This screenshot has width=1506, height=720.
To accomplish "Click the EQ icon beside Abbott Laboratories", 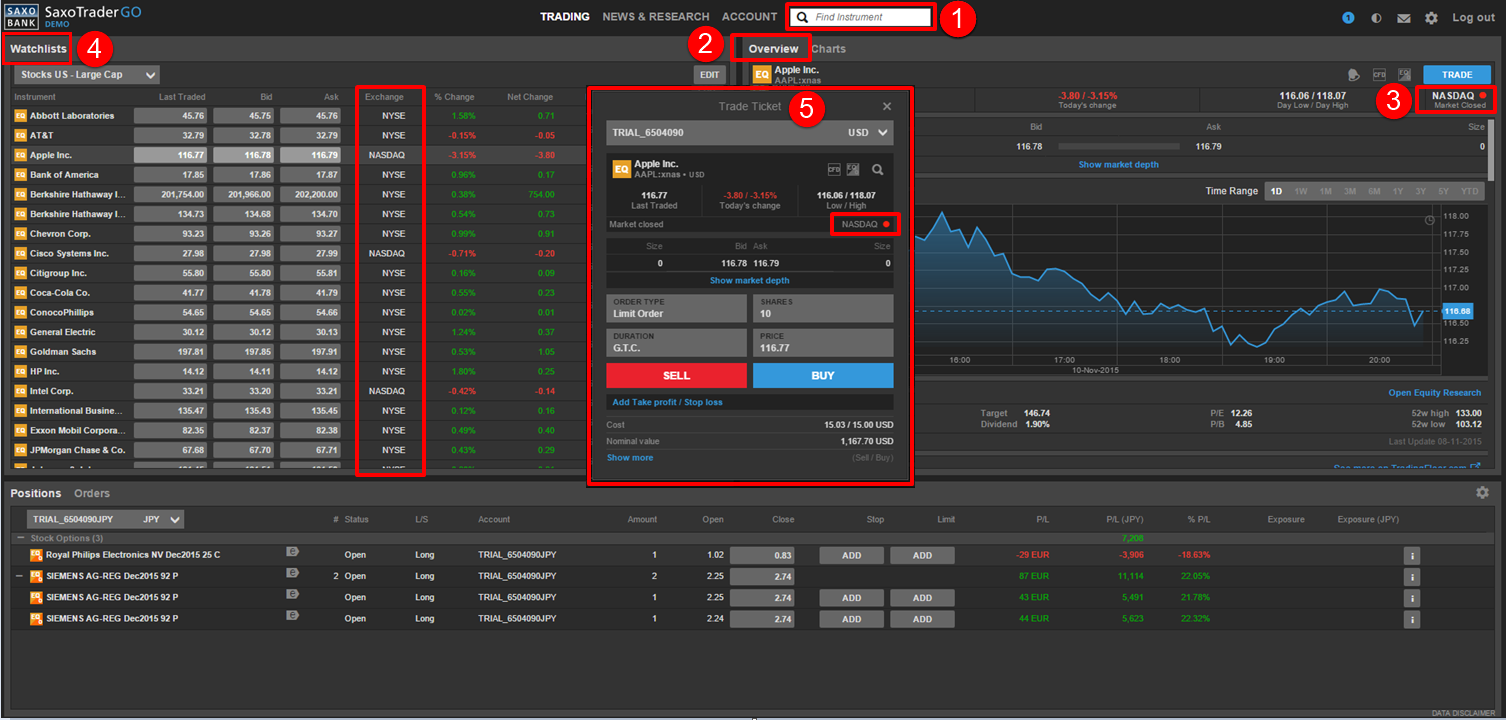I will 20,116.
